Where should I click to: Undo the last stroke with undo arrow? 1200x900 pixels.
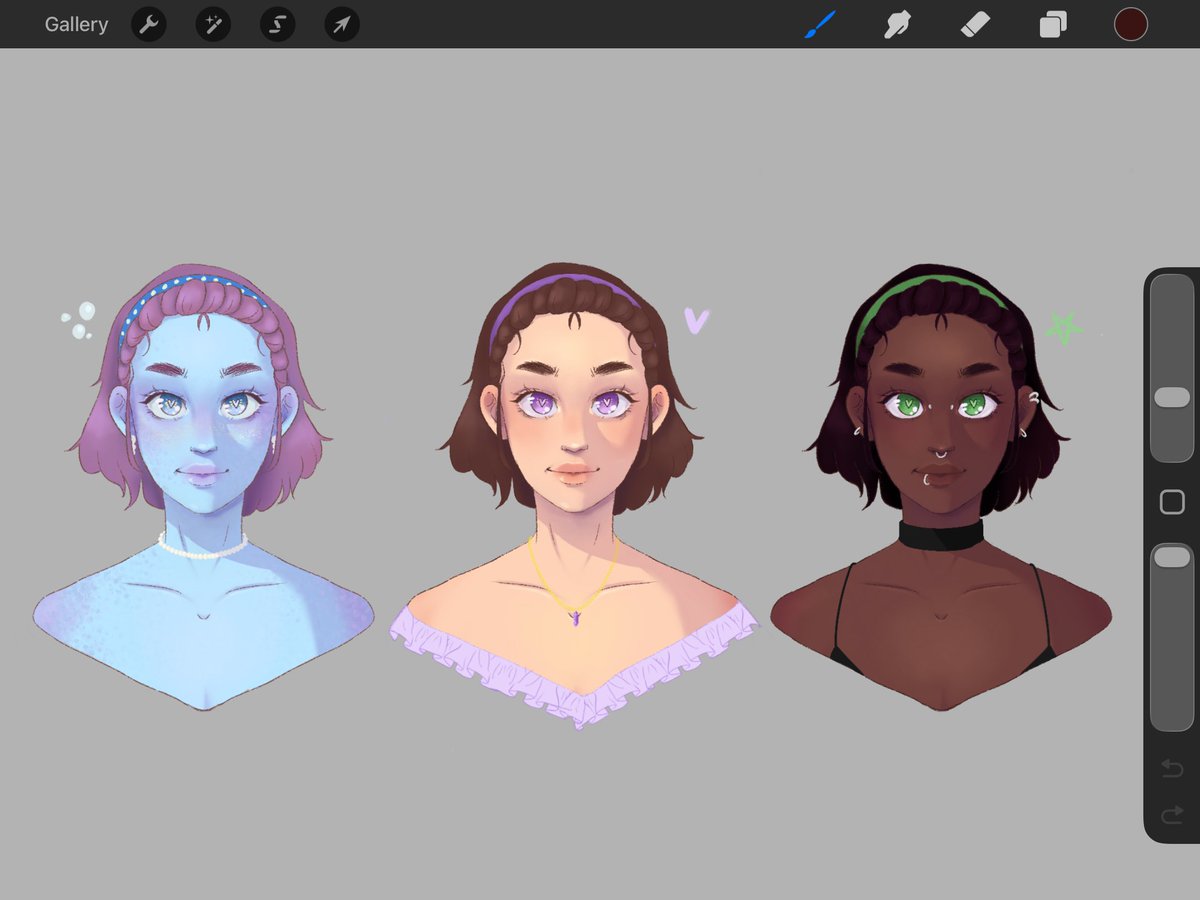pos(1172,768)
